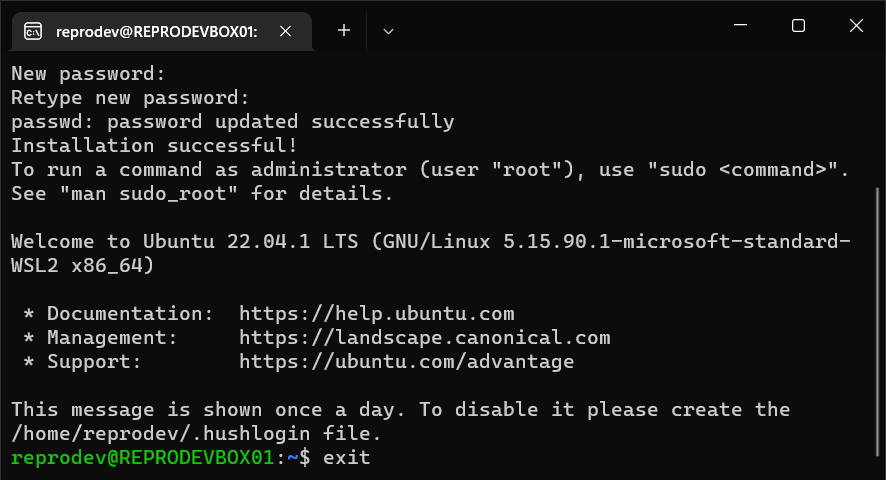Click the "passwd: password updated successfully" line
886x480 pixels.
point(232,122)
